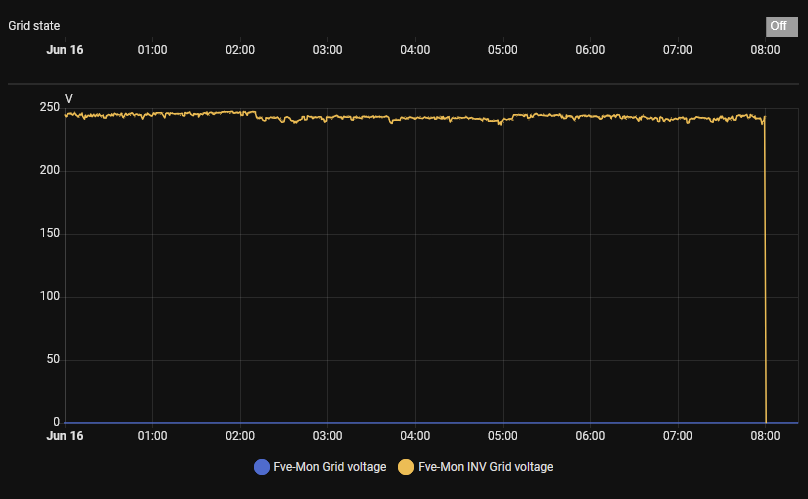
Task: Click the 250 value on the voltage axis
Action: pyautogui.click(x=49, y=108)
